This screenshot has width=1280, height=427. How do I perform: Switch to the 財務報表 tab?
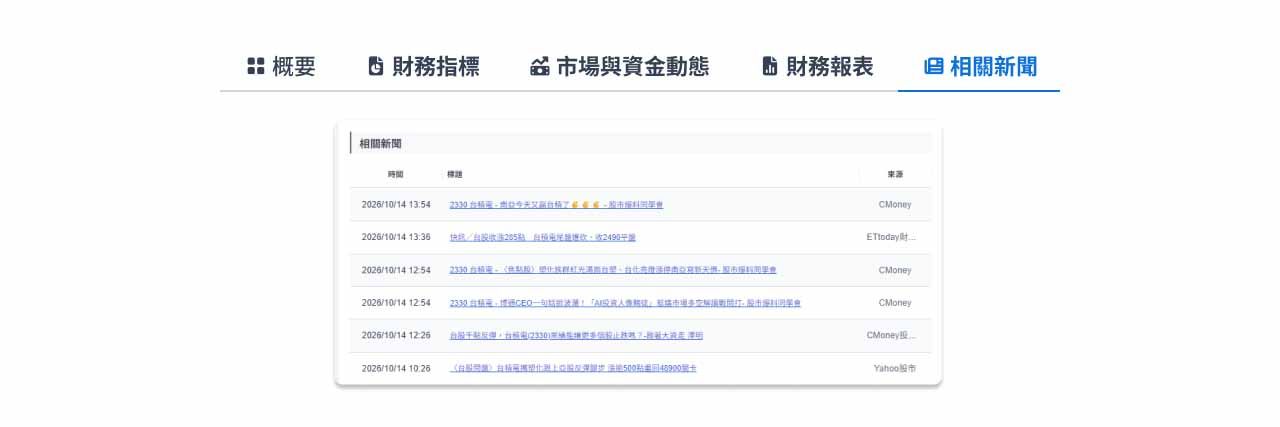pyautogui.click(x=817, y=67)
